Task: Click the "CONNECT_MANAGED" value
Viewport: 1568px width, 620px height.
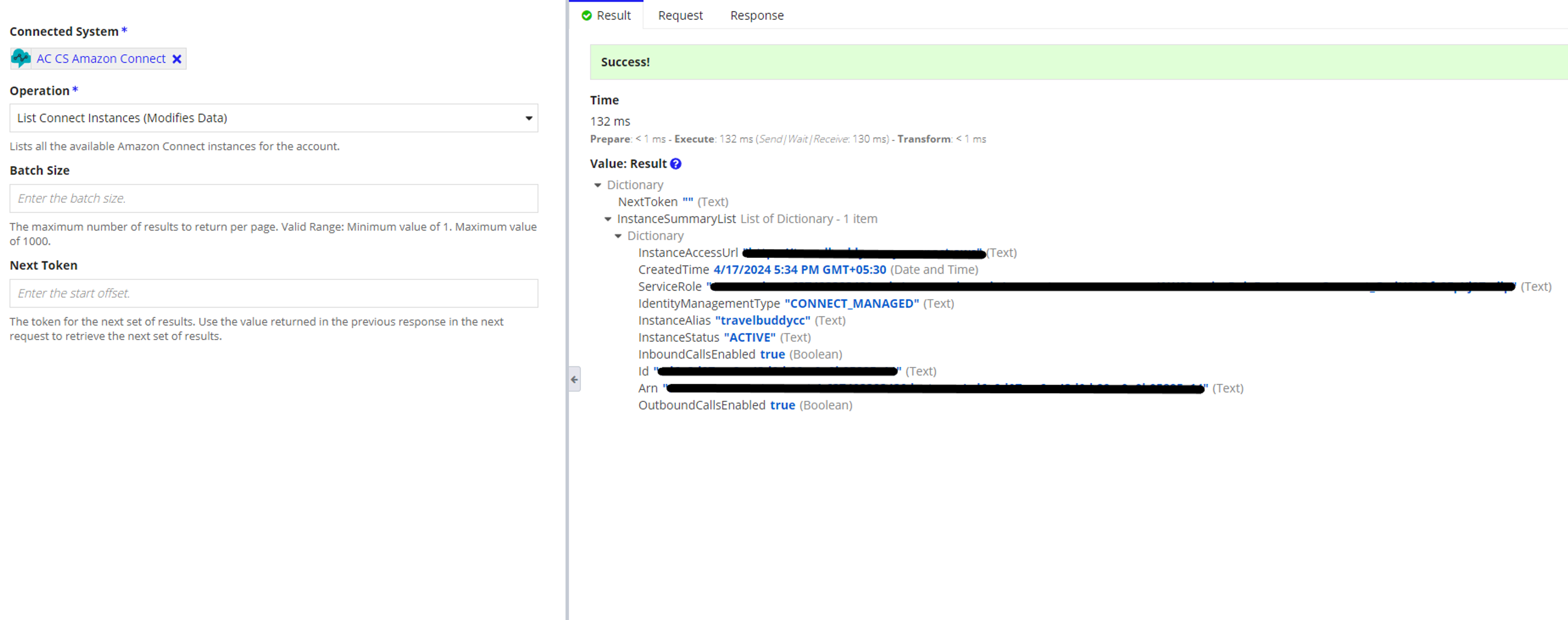Action: pyautogui.click(x=851, y=304)
